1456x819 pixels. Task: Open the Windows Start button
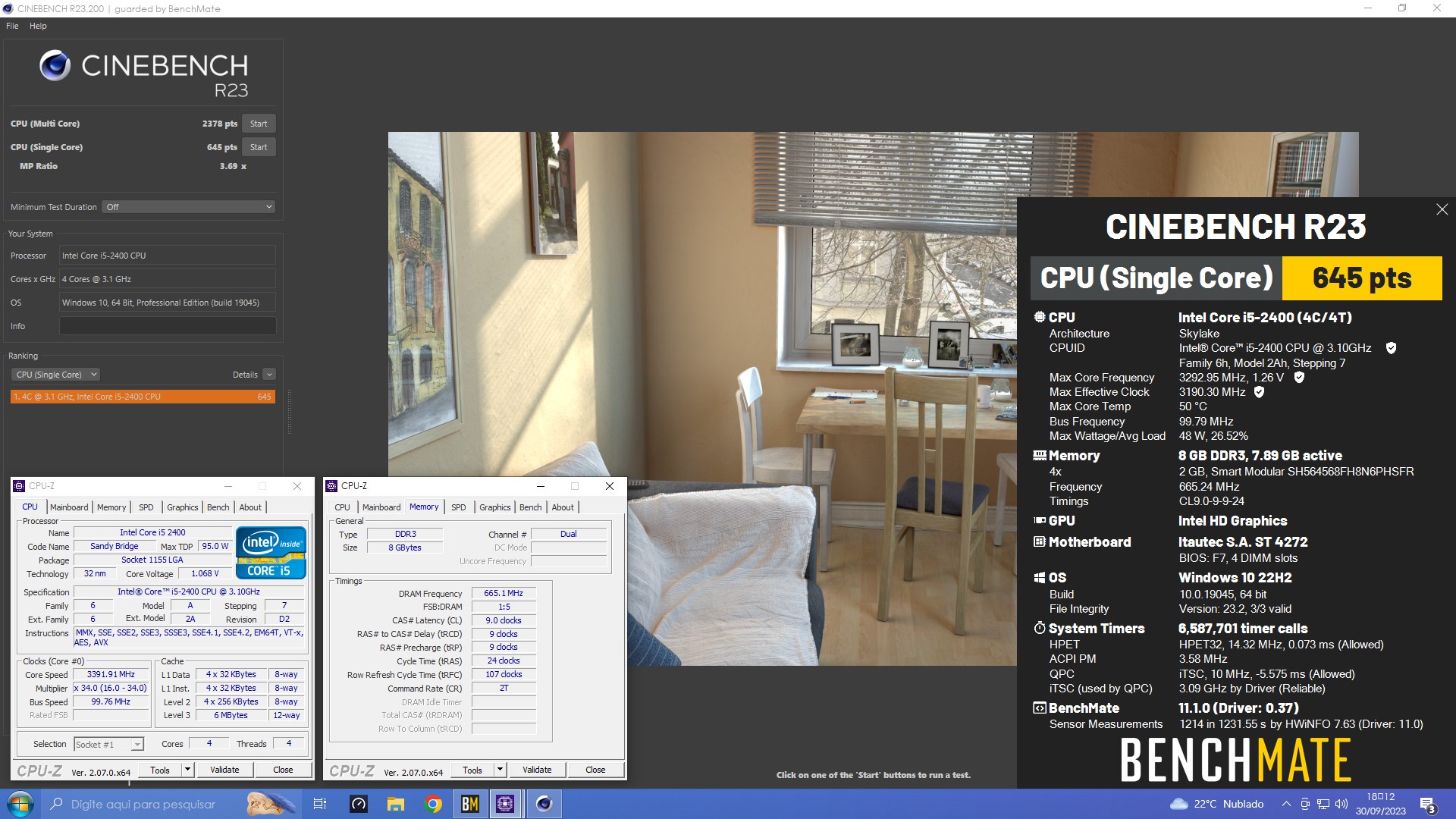click(x=20, y=804)
